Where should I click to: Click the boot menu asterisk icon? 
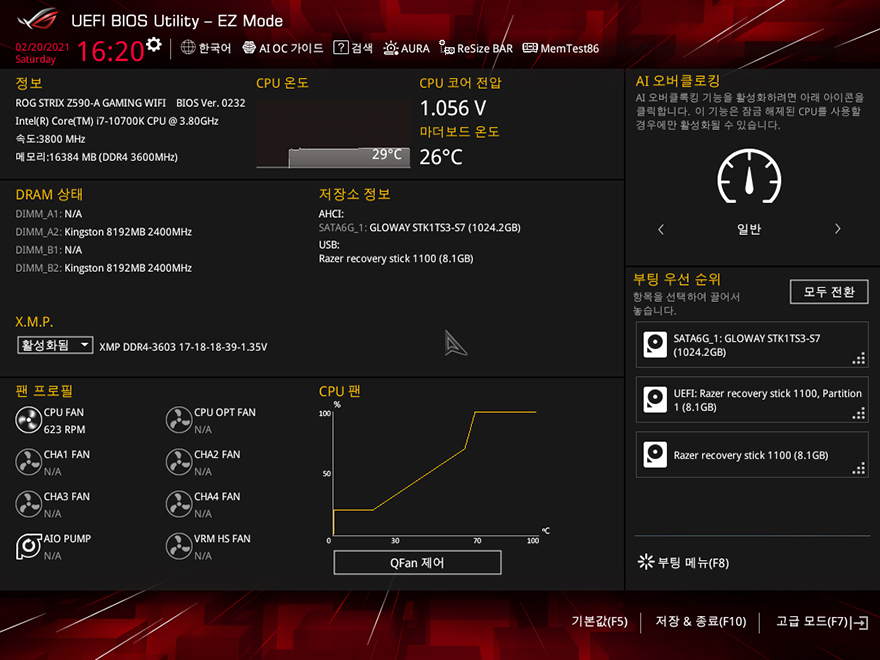[646, 562]
